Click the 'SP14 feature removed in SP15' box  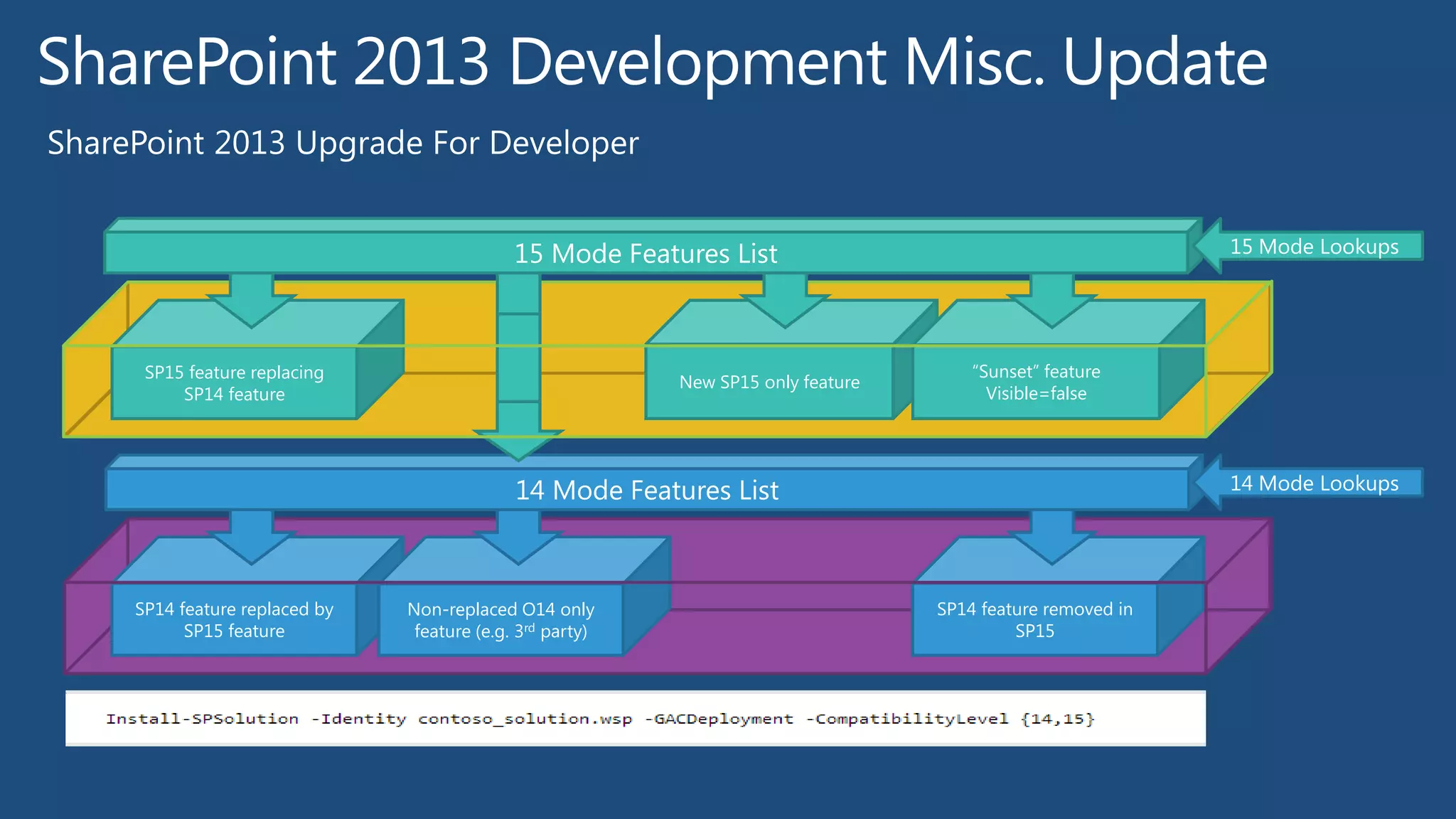point(1034,620)
